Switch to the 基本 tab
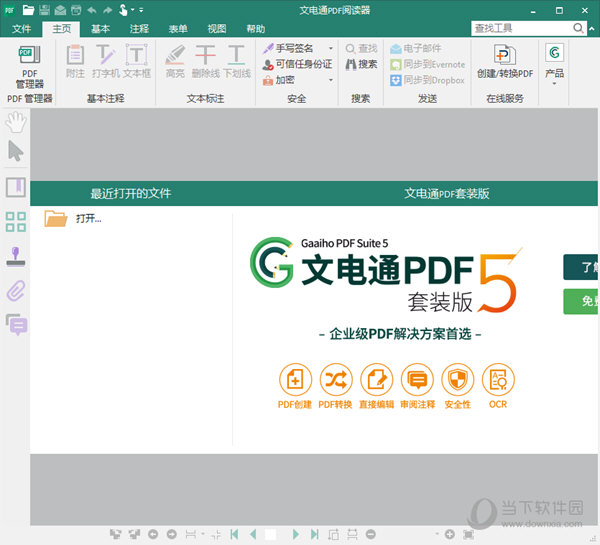The image size is (600, 545). coord(101,29)
